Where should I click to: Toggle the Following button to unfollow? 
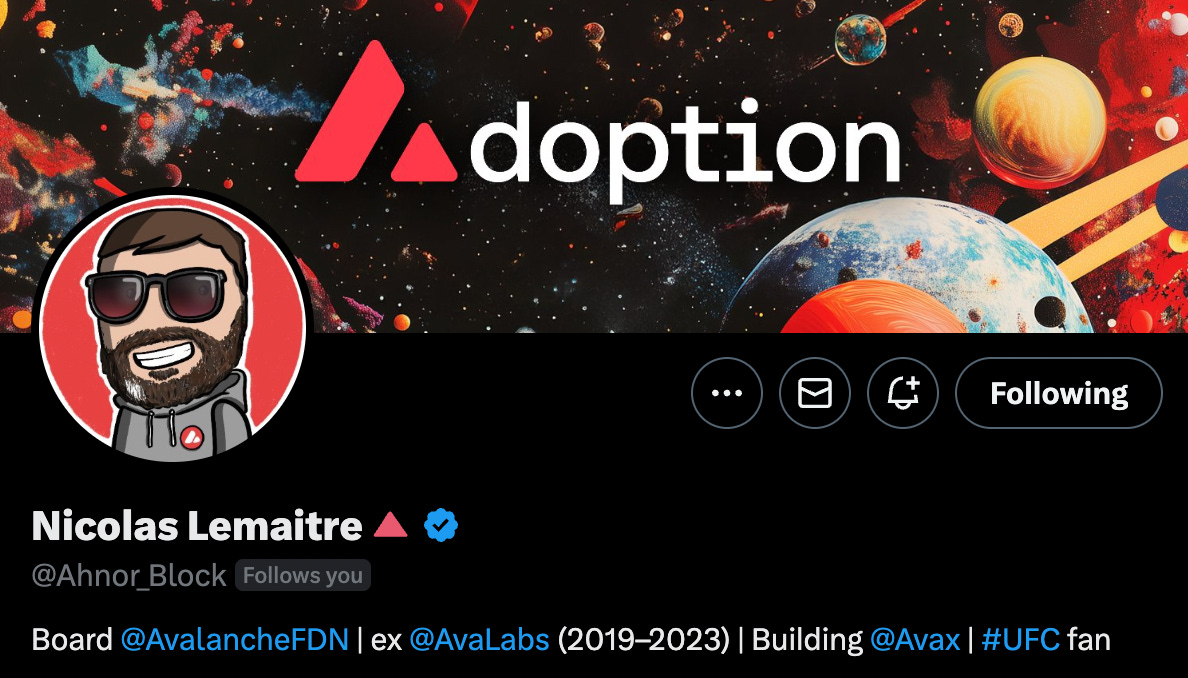[x=1058, y=393]
